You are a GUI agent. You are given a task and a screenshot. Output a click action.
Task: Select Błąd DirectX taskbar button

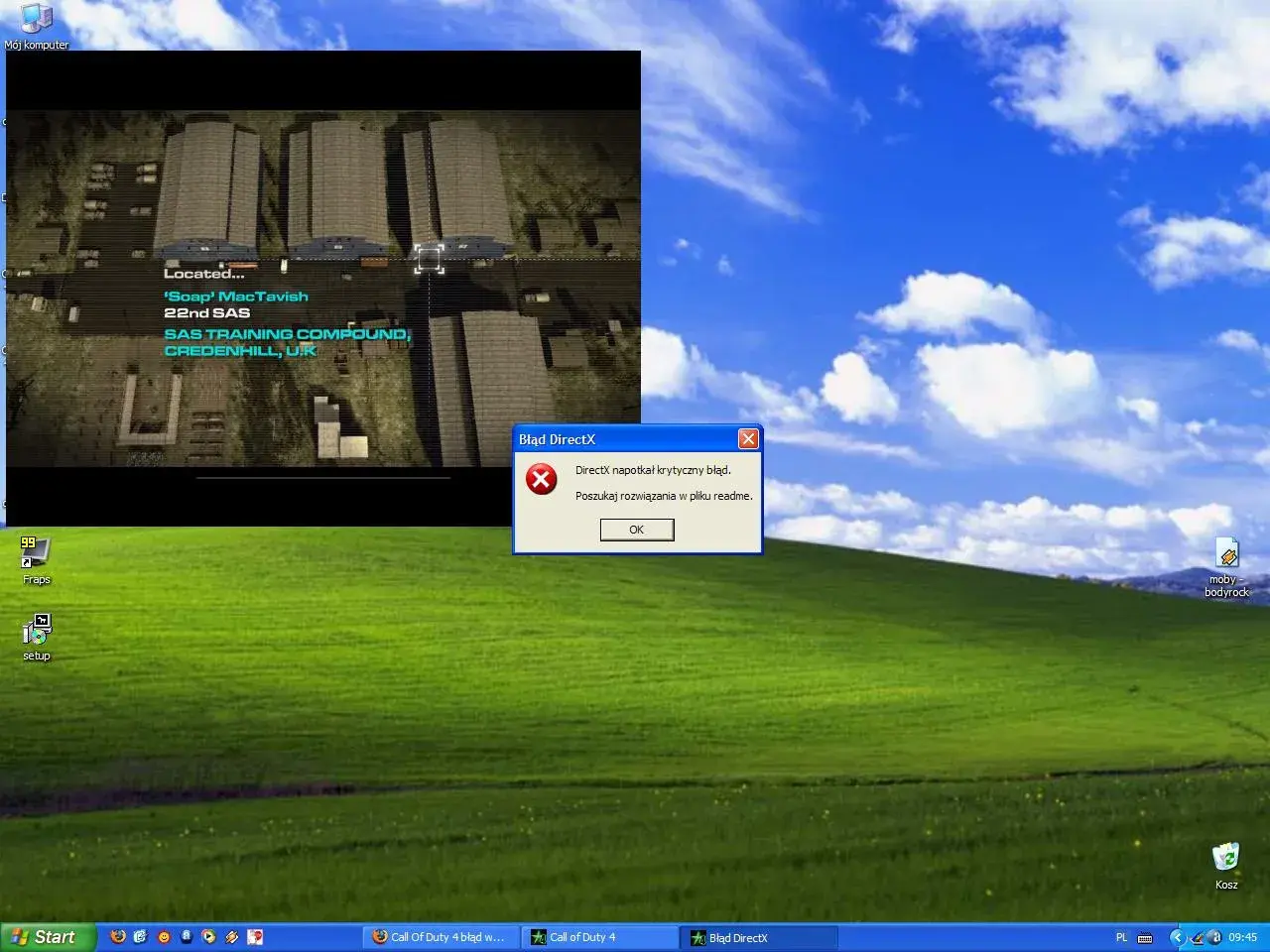760,937
